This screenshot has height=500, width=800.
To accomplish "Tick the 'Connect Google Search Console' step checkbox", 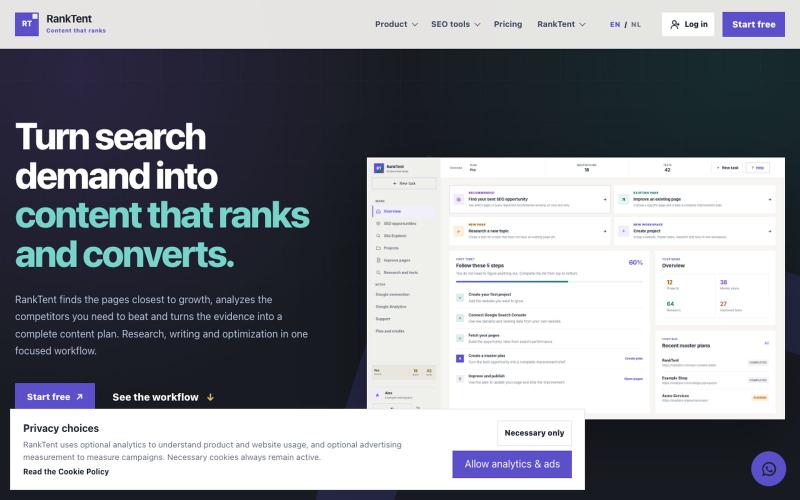I will point(460,318).
